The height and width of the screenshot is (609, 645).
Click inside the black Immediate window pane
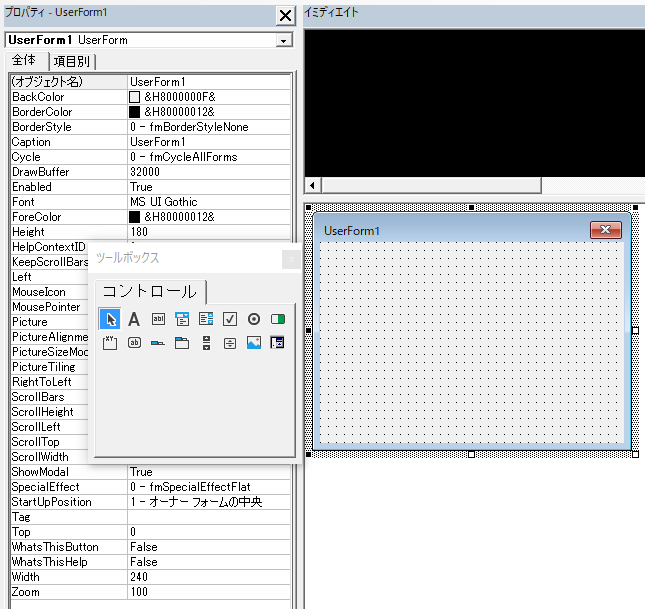(x=475, y=103)
